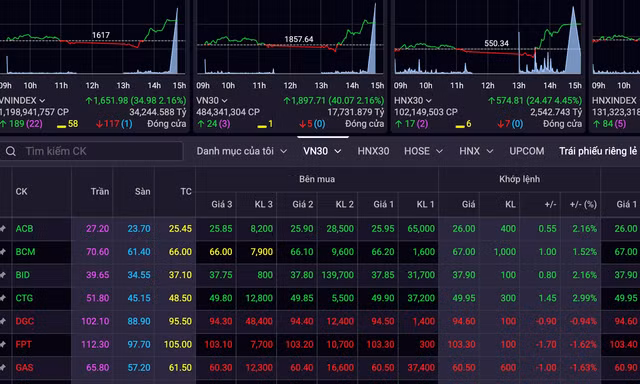Click the VNINDEX value 1,651.98

click(111, 100)
